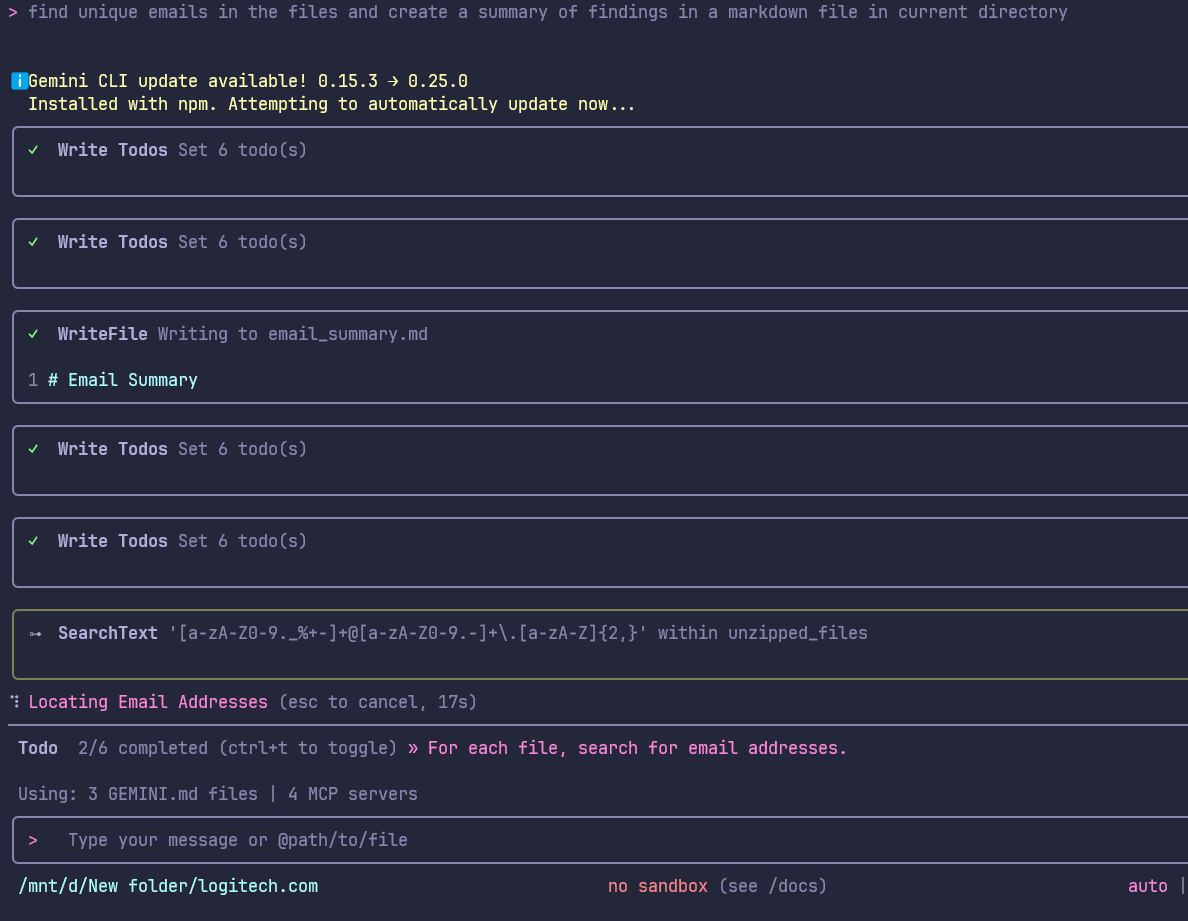Click the pending status icon beside SearchText

(x=35, y=634)
